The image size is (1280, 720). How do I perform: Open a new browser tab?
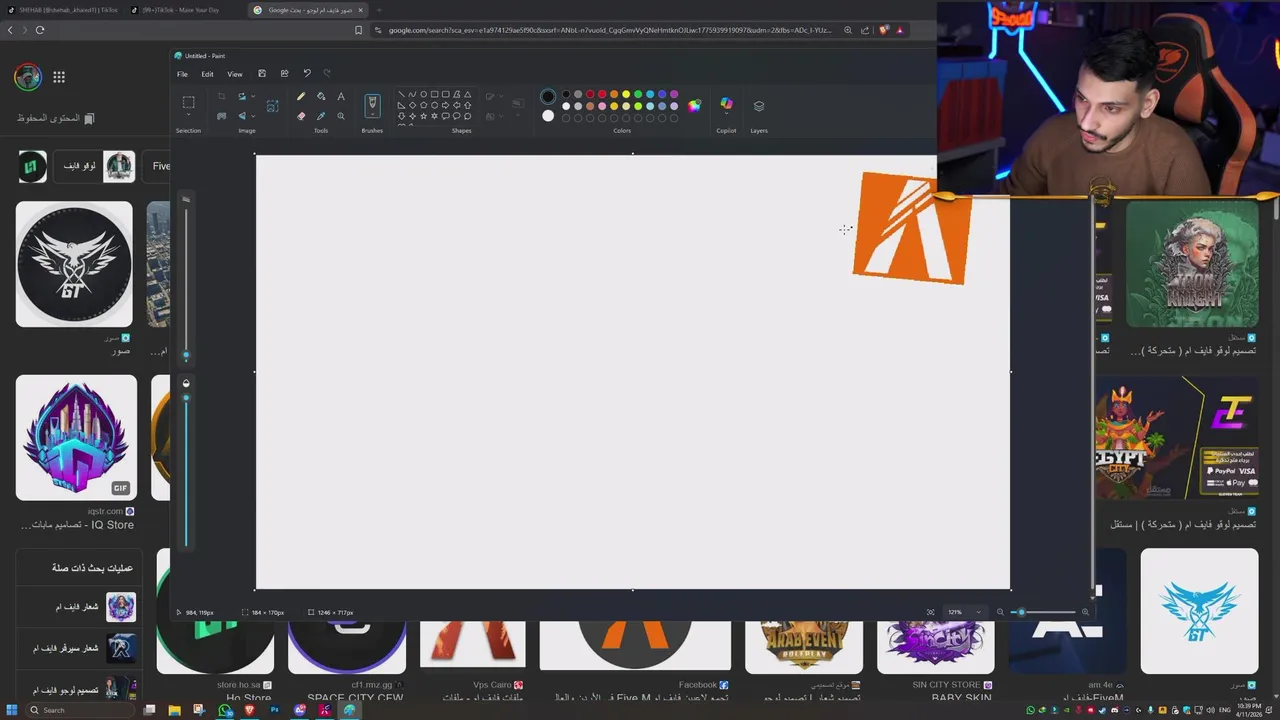click(x=379, y=10)
